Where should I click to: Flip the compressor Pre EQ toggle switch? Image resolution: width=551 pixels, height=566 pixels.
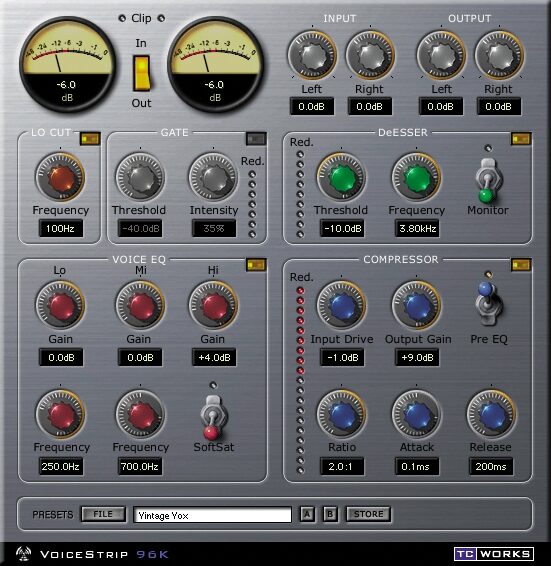coord(487,303)
